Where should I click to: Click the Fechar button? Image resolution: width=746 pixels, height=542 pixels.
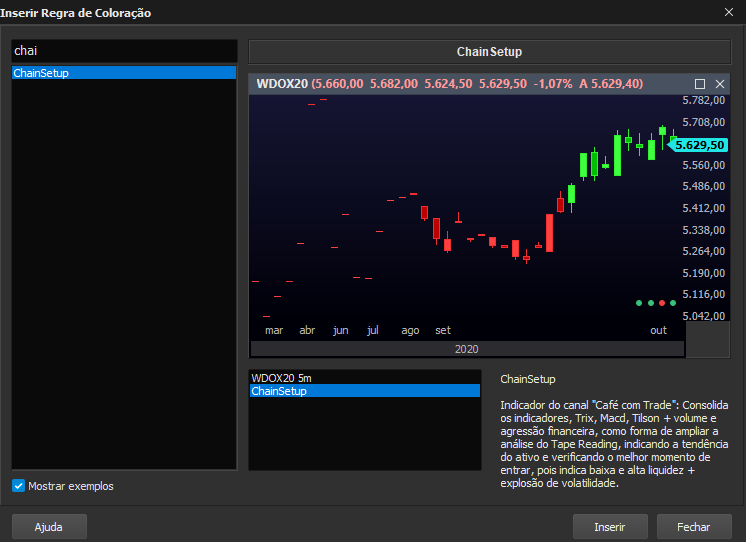coord(694,527)
